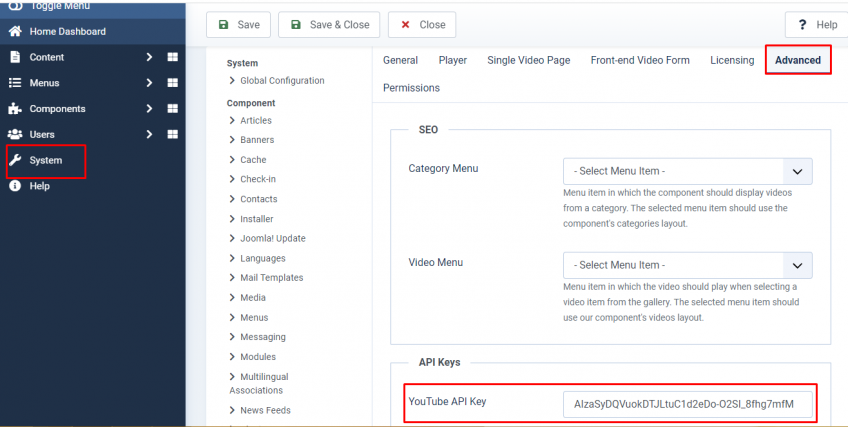Open the Components dashboard grid icon
The width and height of the screenshot is (848, 427).
(173, 109)
